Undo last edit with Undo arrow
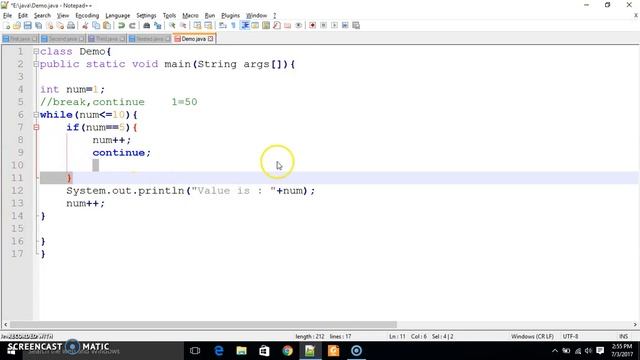The width and height of the screenshot is (640, 360). (x=121, y=25)
